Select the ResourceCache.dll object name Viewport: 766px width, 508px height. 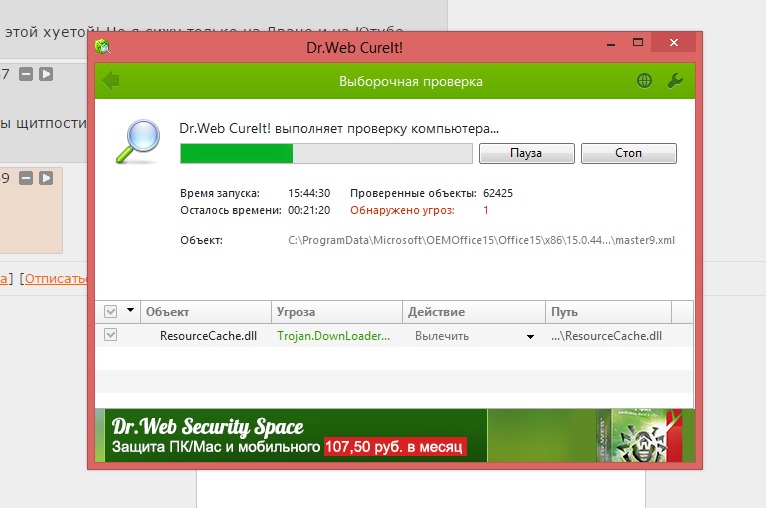(x=208, y=336)
